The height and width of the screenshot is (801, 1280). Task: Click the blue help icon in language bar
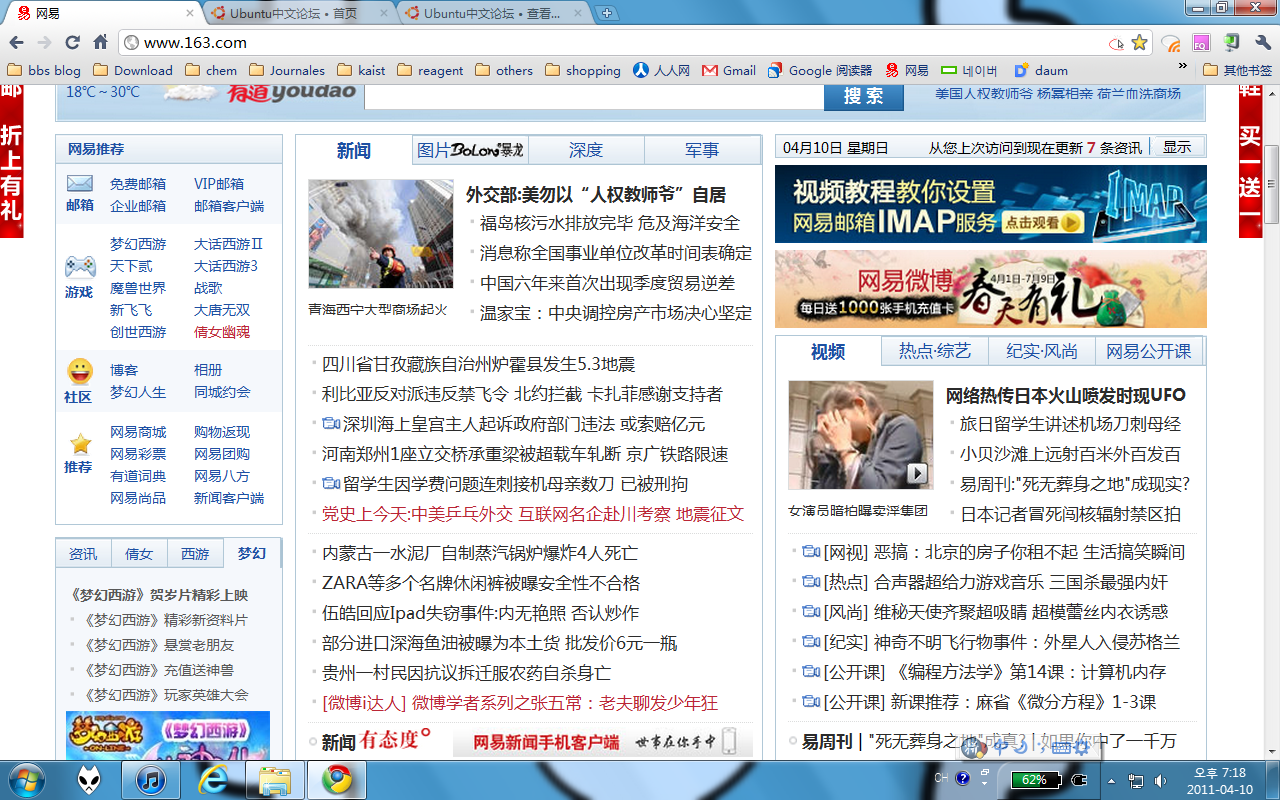click(963, 778)
